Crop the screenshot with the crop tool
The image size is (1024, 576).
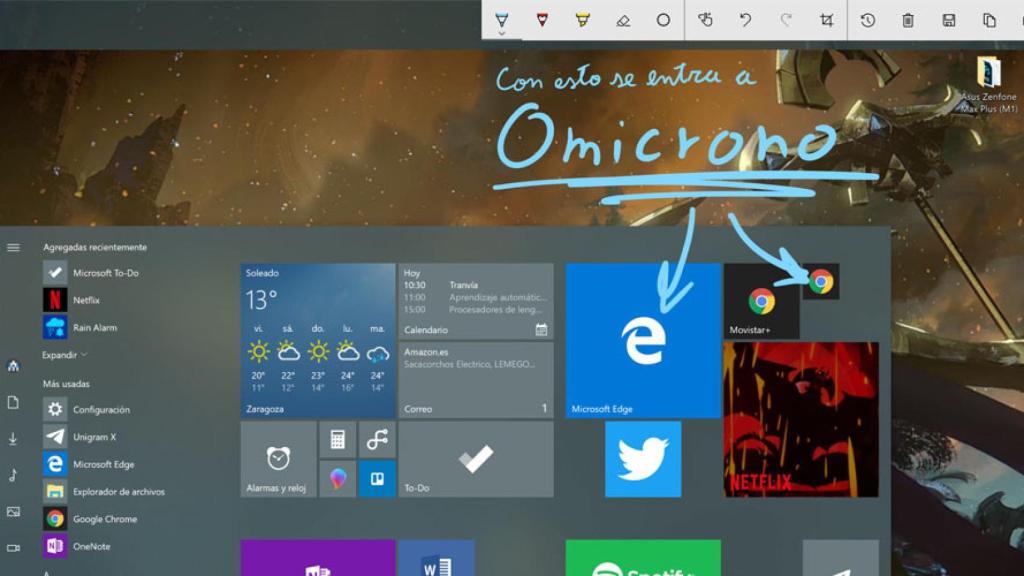point(825,17)
